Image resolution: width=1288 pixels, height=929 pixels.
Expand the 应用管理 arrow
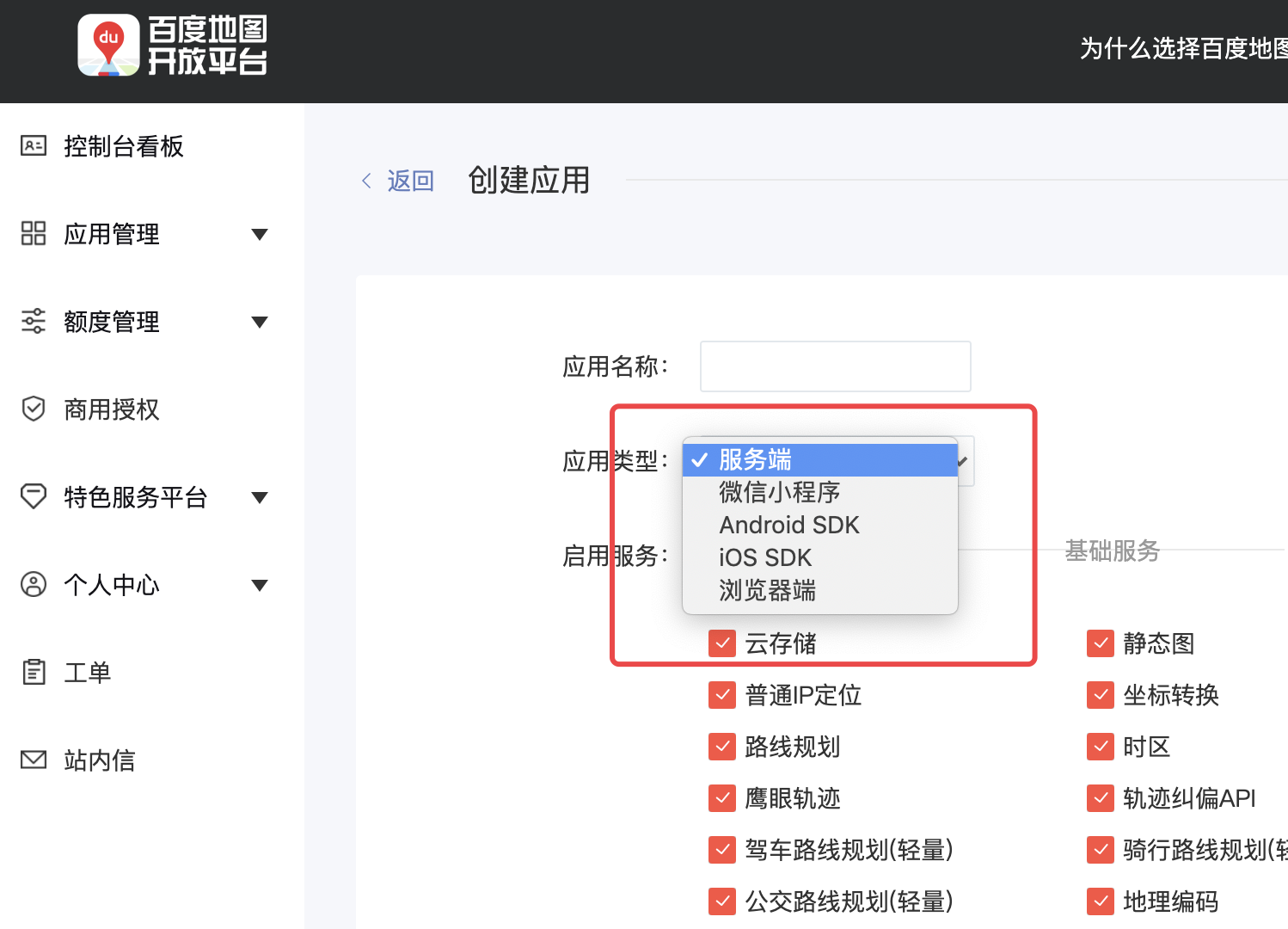click(x=260, y=234)
